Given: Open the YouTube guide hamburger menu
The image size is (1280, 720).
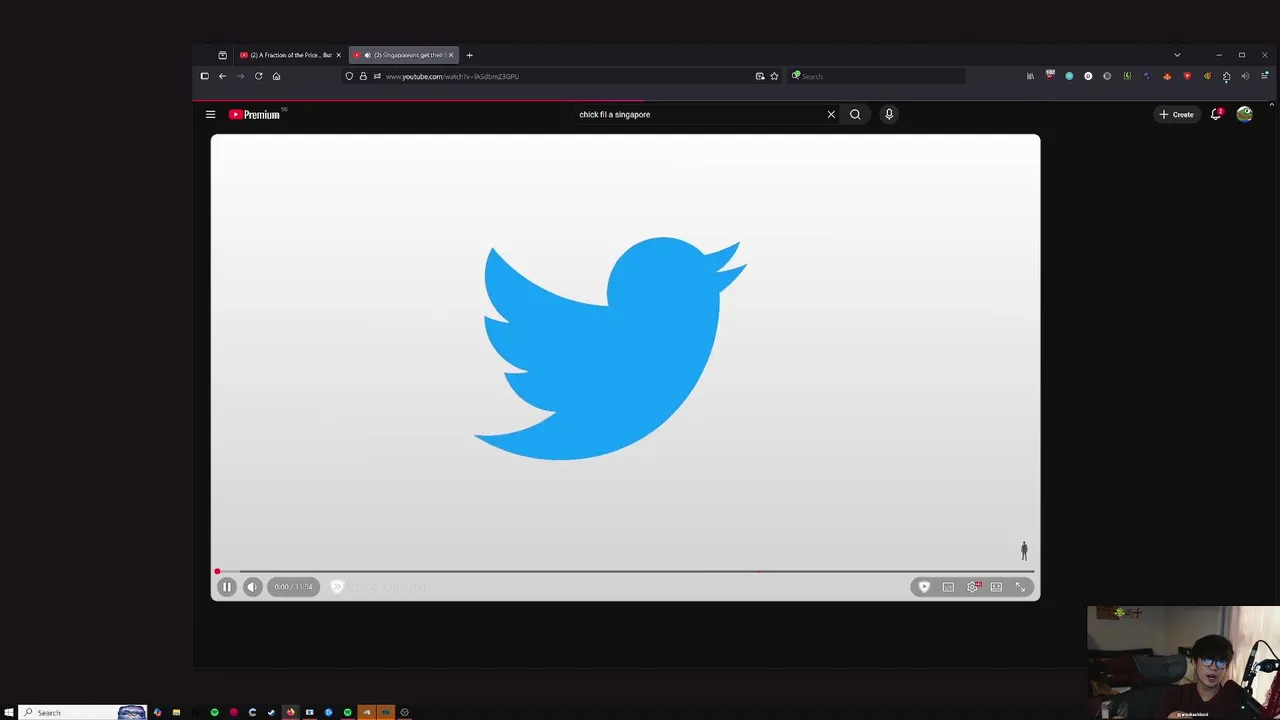Looking at the screenshot, I should [211, 114].
